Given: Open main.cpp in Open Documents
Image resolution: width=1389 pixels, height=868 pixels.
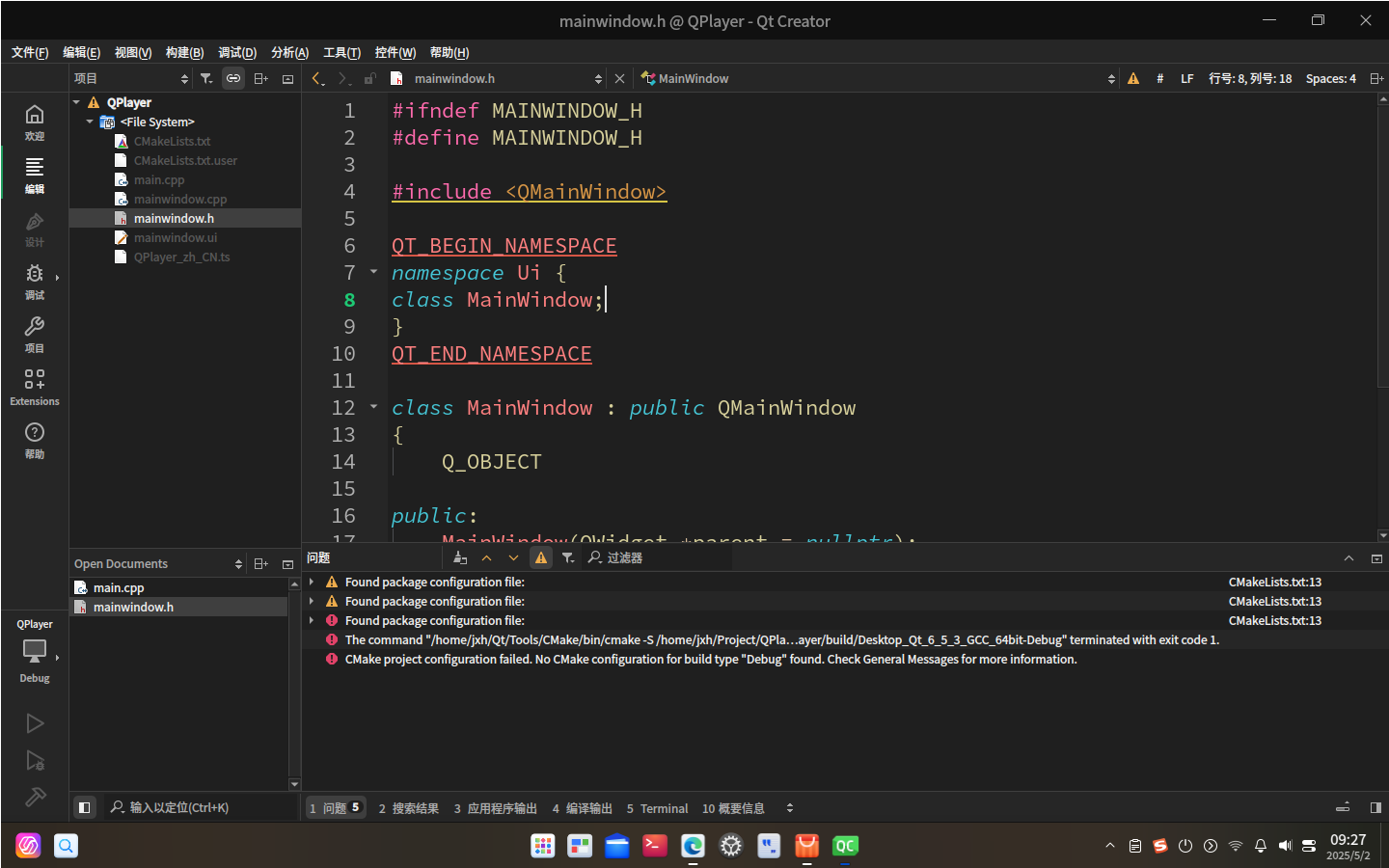Looking at the screenshot, I should (119, 587).
